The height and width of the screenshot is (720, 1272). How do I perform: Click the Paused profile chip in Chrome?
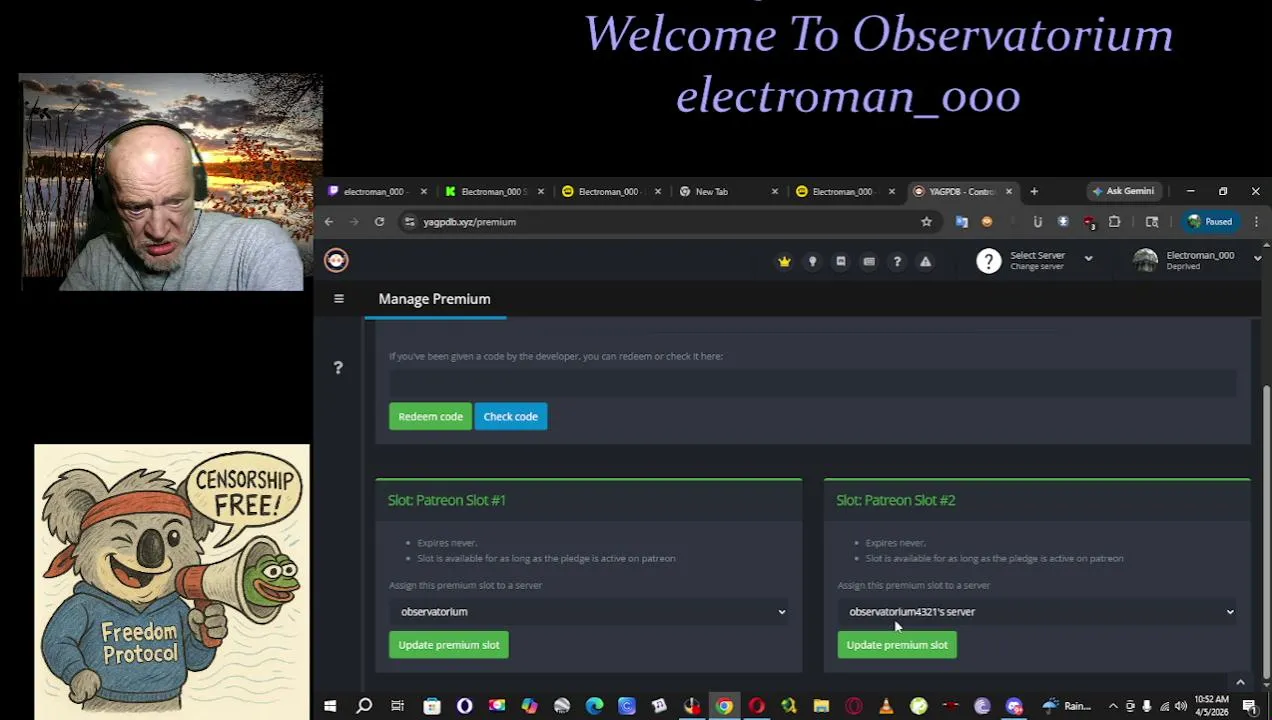(1210, 222)
